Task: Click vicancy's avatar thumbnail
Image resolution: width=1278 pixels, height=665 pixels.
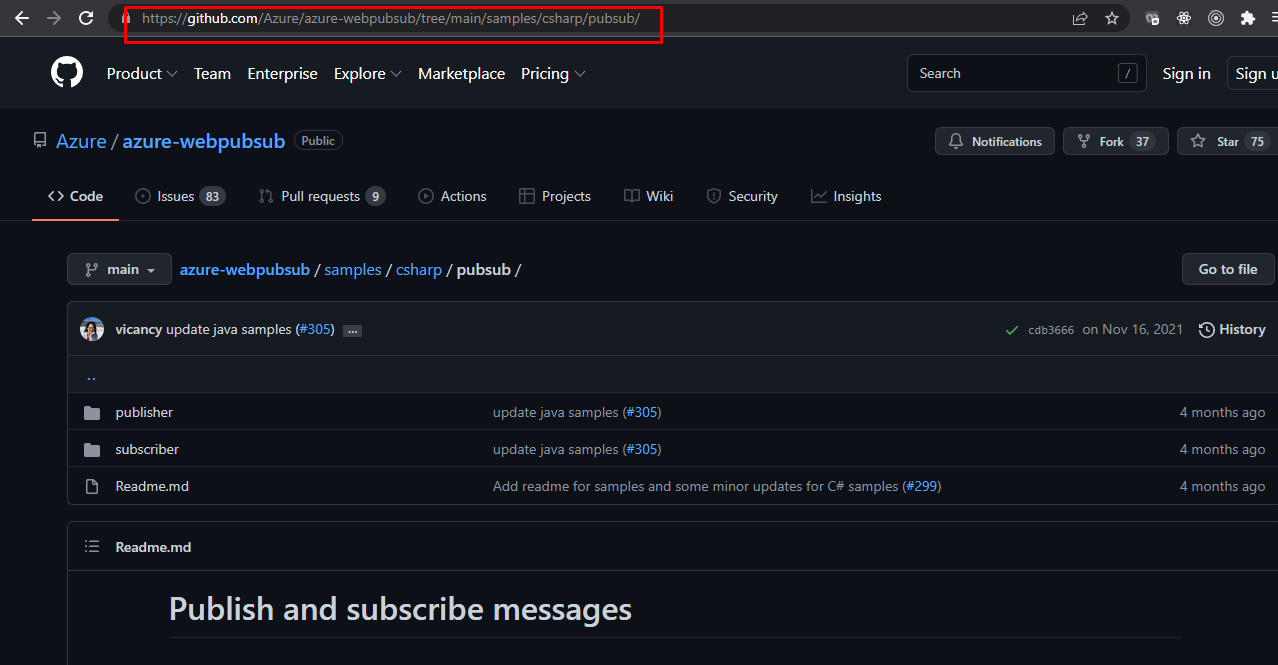Action: (x=92, y=329)
